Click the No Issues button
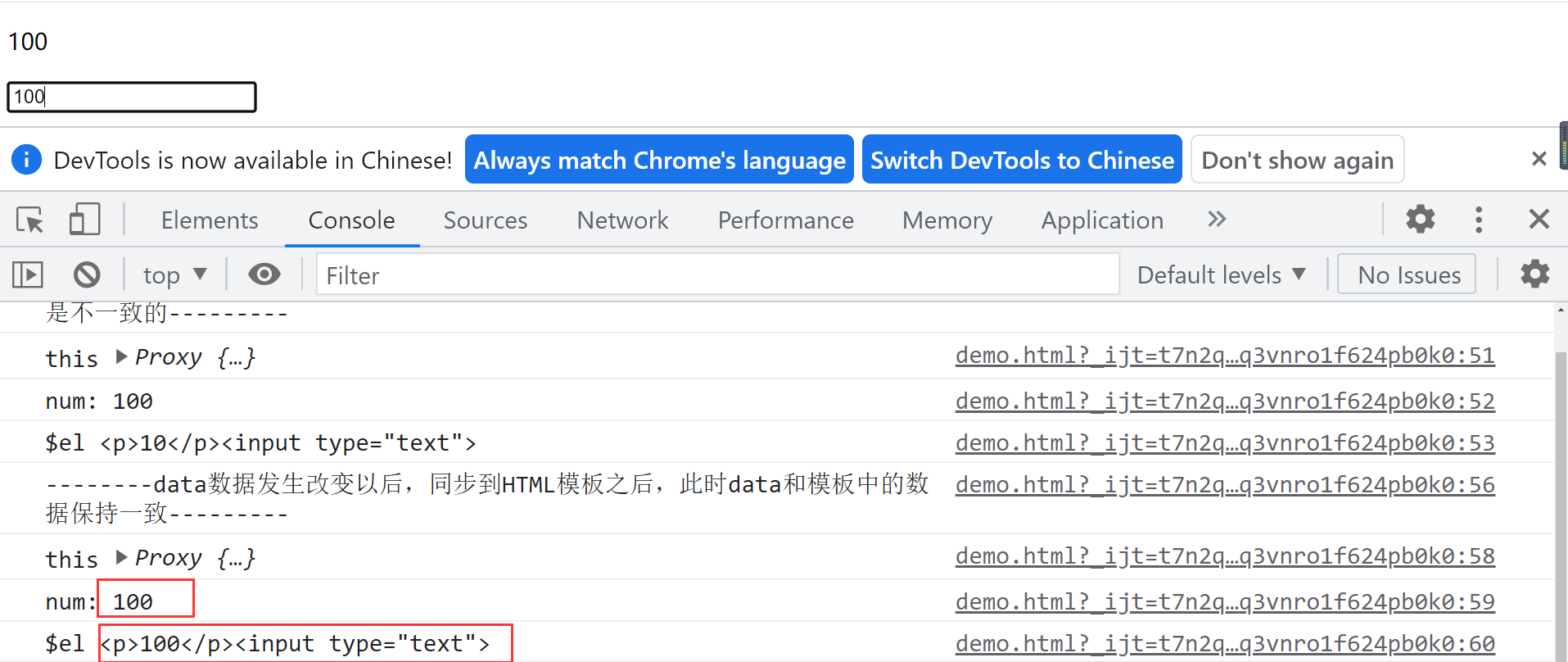This screenshot has height=662, width=1568. point(1407,274)
